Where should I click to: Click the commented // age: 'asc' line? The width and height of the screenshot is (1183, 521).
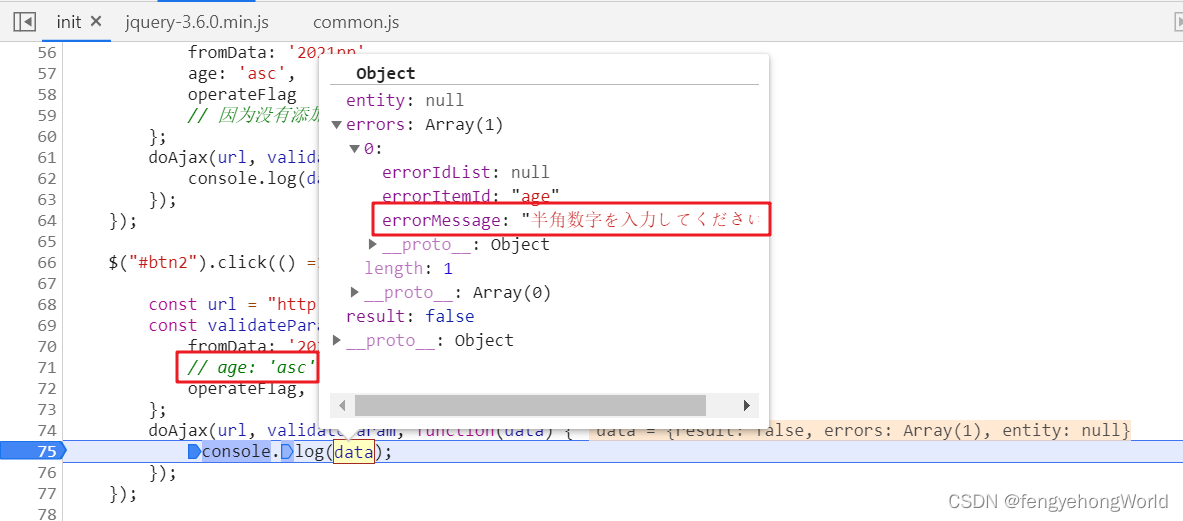(x=251, y=367)
